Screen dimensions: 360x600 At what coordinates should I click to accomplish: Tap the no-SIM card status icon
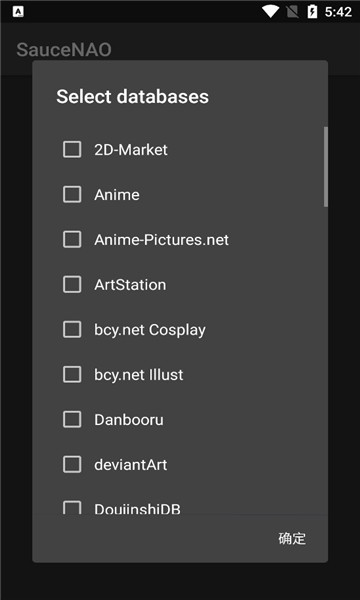[293, 12]
